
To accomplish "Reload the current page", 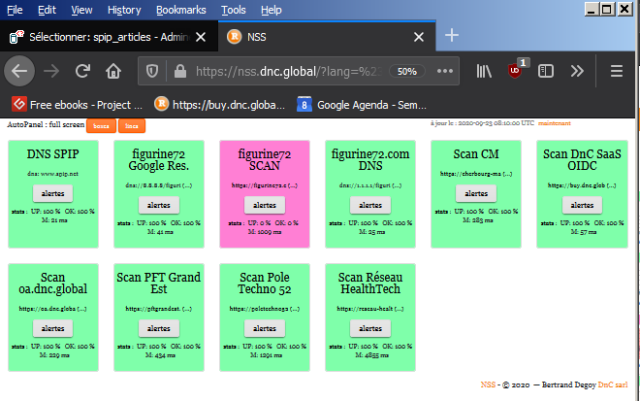I will pos(83,71).
